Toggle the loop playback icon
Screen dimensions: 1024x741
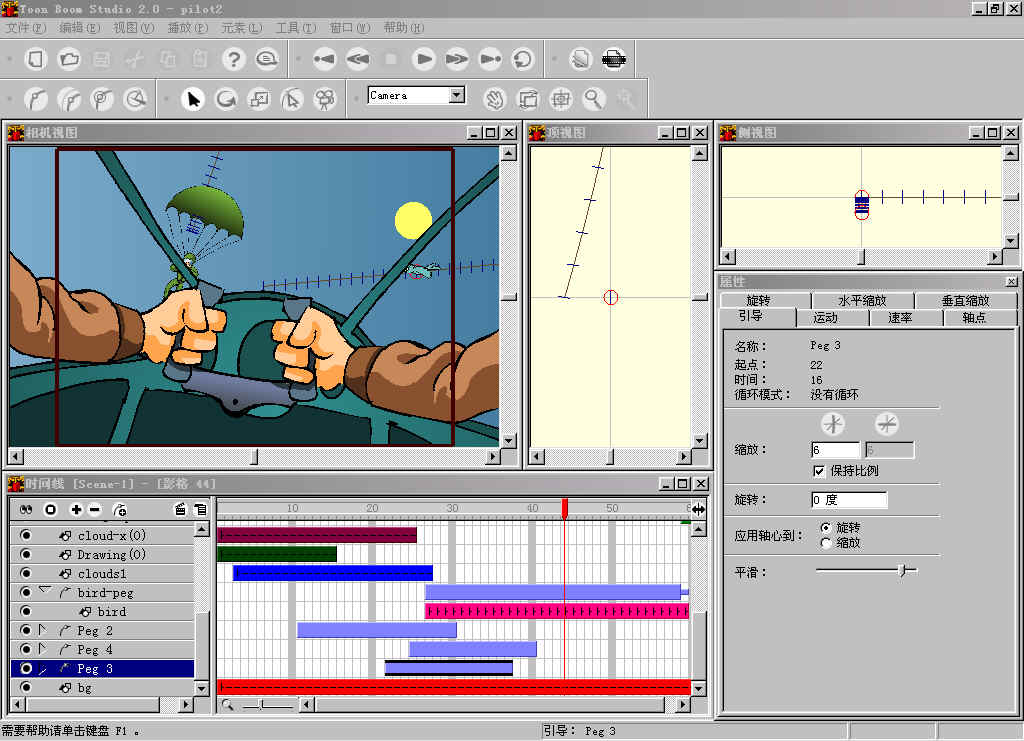(x=523, y=59)
